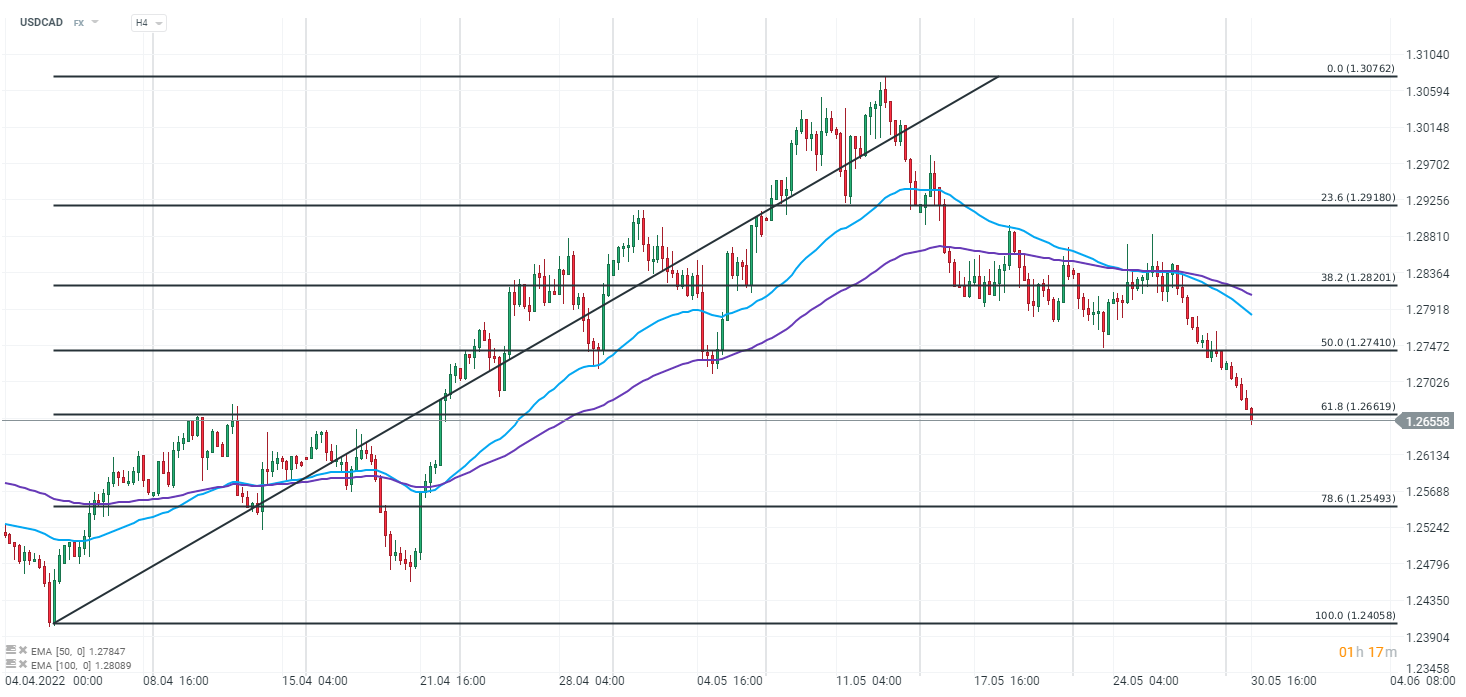This screenshot has height=697, width=1466.
Task: Select the 78.6 Fibonacci retracement label
Action: [1358, 499]
